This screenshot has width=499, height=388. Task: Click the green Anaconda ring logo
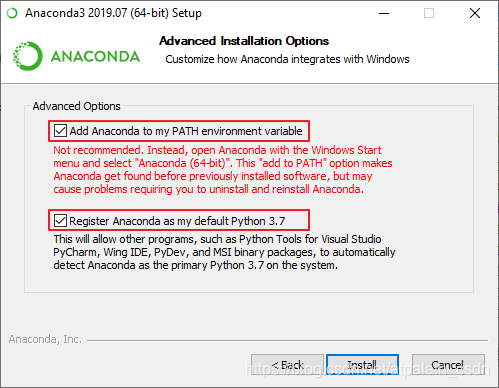coord(28,56)
